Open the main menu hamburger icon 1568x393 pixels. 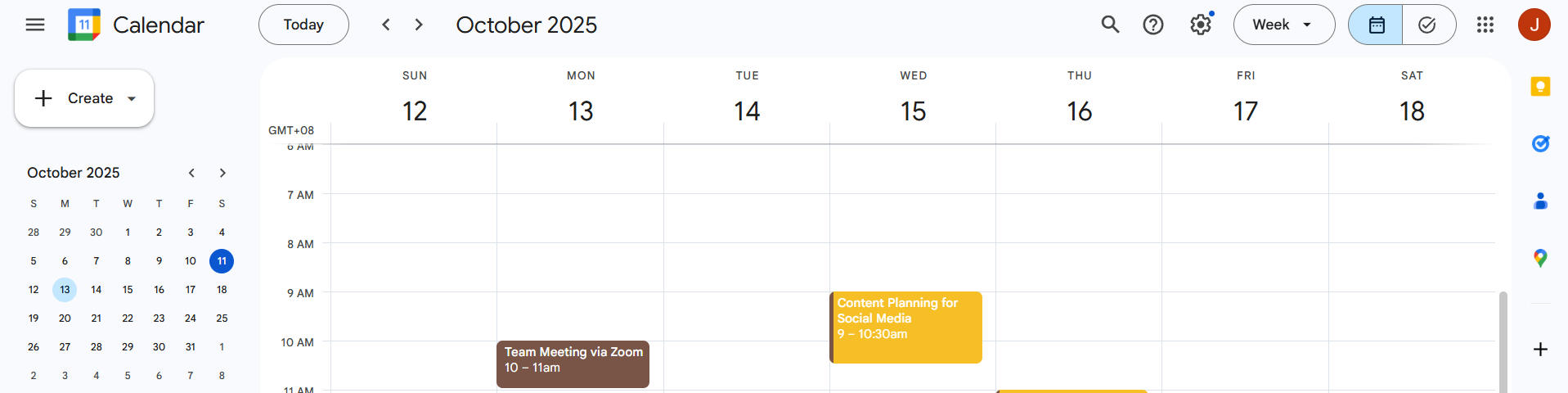click(35, 25)
